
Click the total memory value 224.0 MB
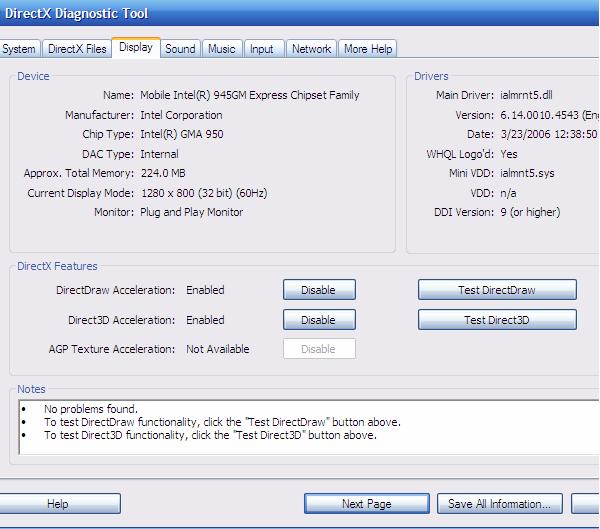[163, 173]
